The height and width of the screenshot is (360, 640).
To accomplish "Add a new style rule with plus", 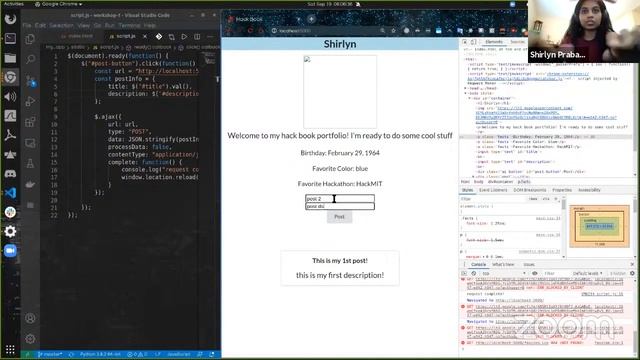I will [x=556, y=199].
